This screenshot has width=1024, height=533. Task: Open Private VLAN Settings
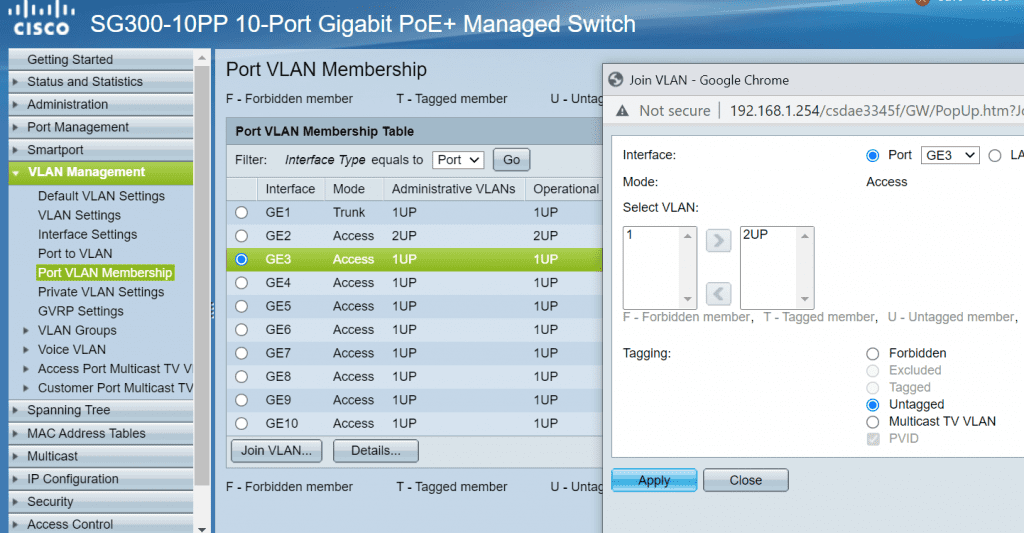tap(101, 292)
